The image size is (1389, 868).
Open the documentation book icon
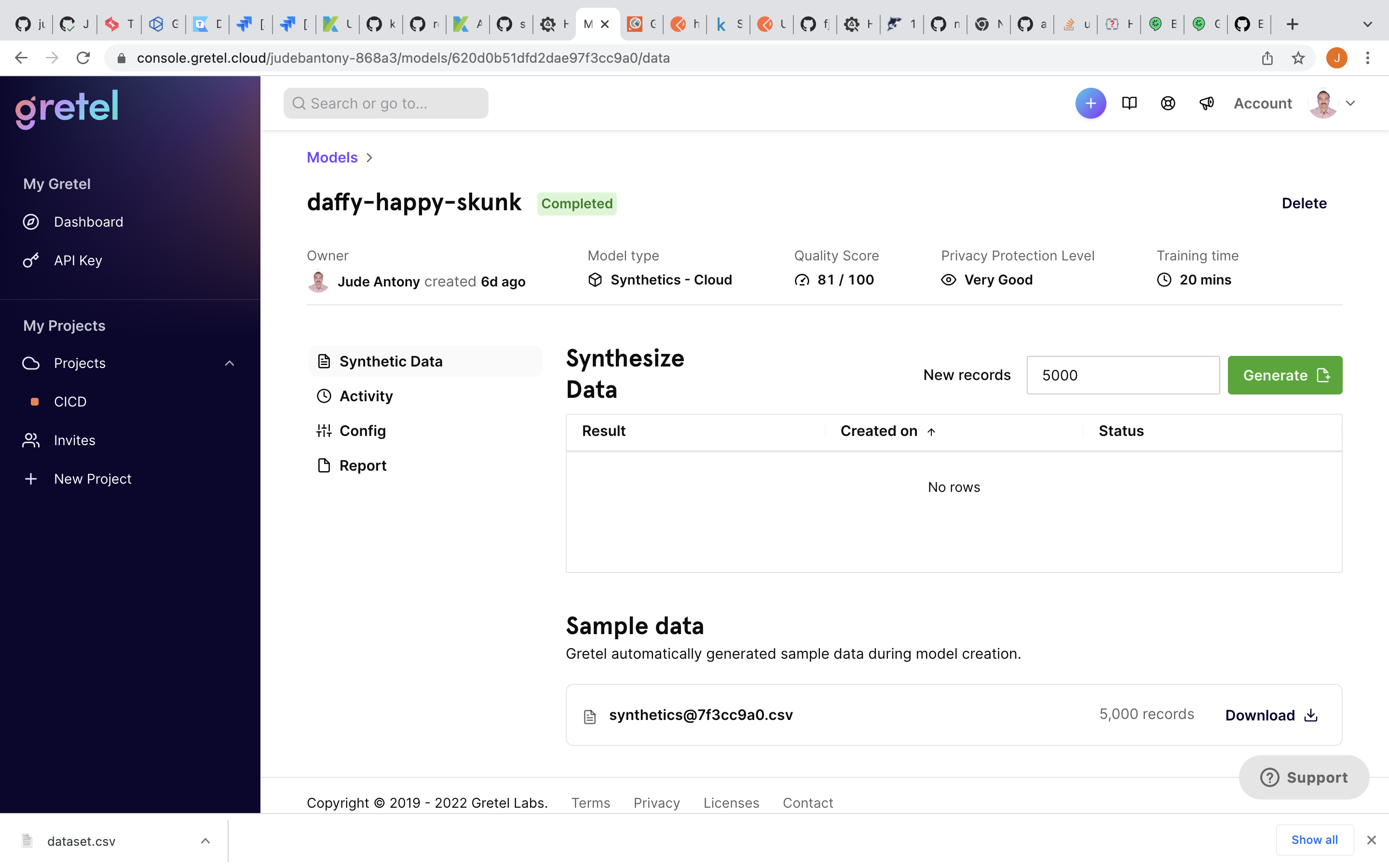tap(1129, 103)
